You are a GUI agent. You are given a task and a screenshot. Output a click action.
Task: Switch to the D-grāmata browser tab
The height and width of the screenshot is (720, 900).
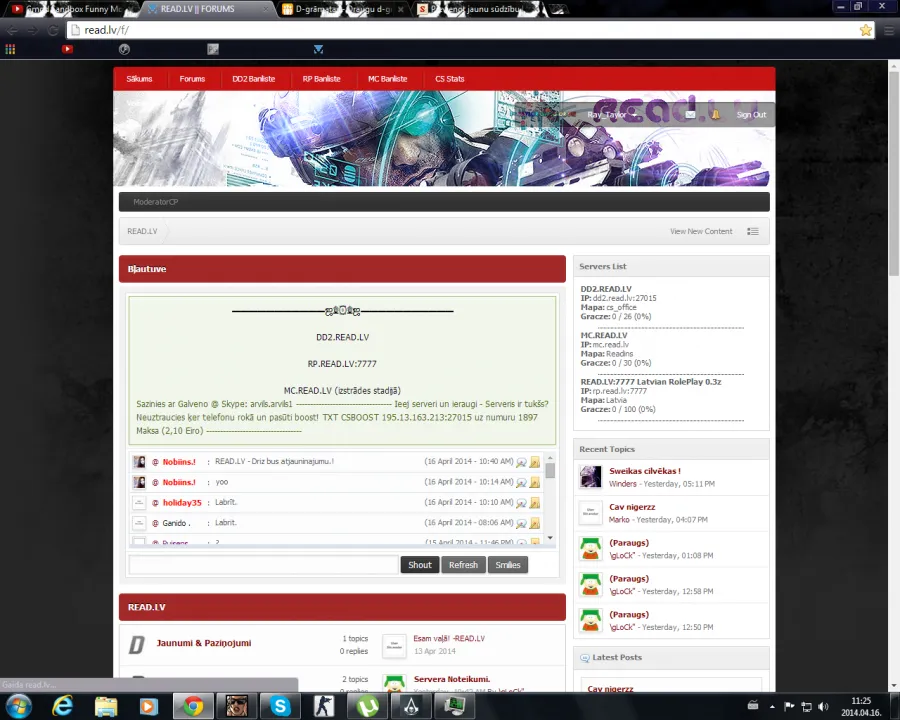pos(344,9)
